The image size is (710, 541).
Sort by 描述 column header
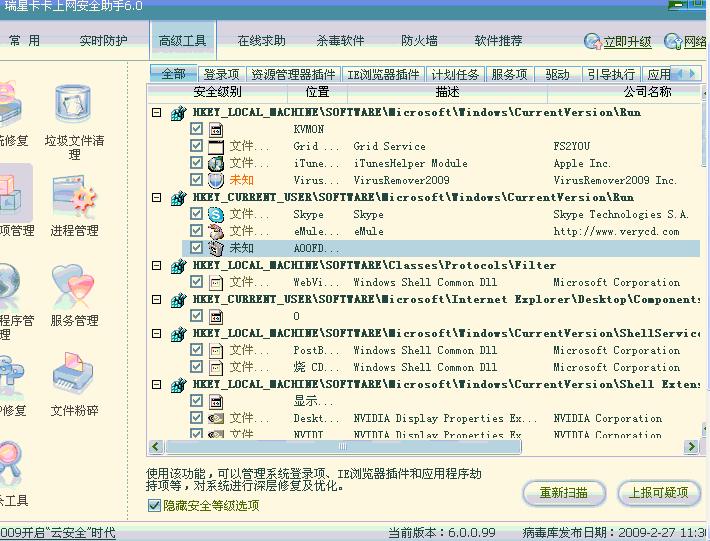[x=447, y=92]
